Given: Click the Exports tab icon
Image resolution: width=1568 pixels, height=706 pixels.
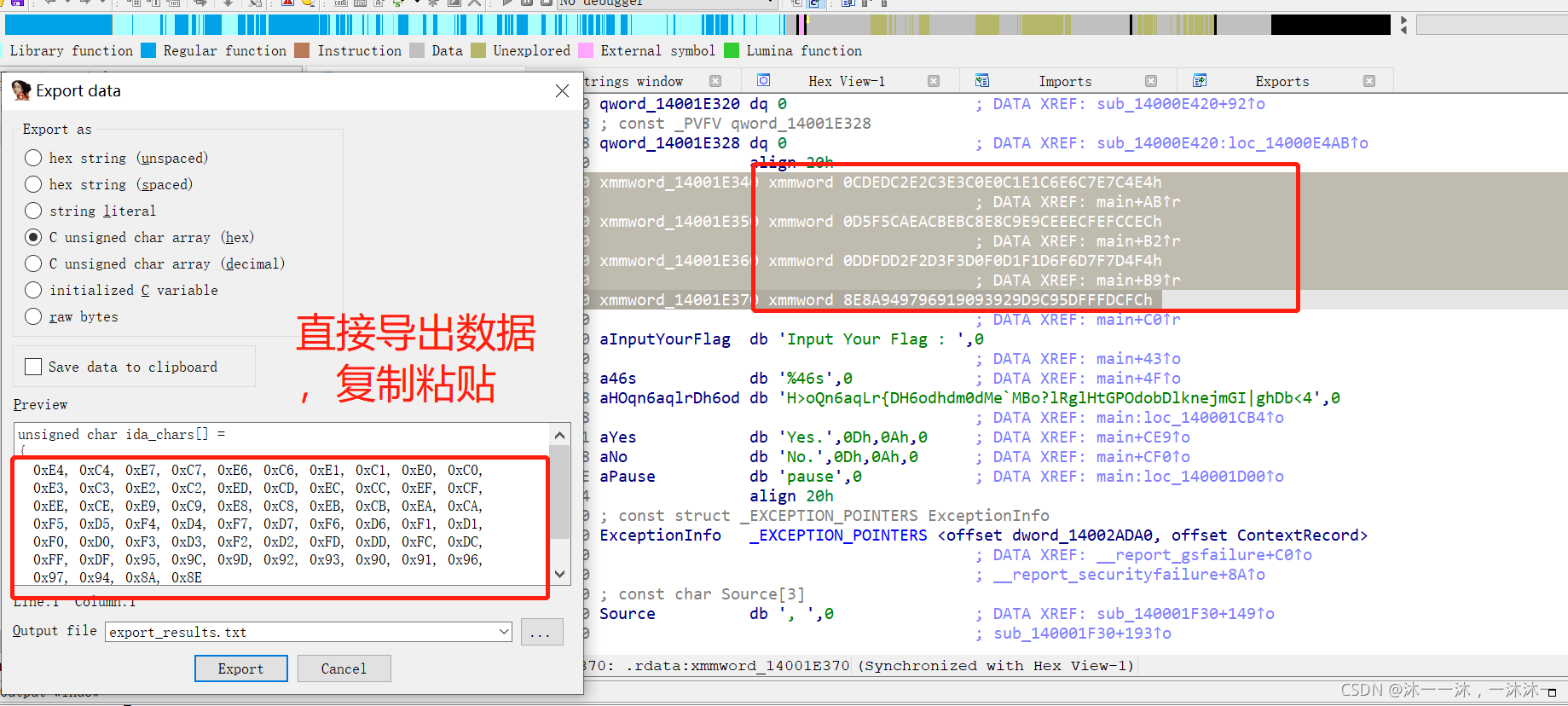Looking at the screenshot, I should [x=1200, y=80].
